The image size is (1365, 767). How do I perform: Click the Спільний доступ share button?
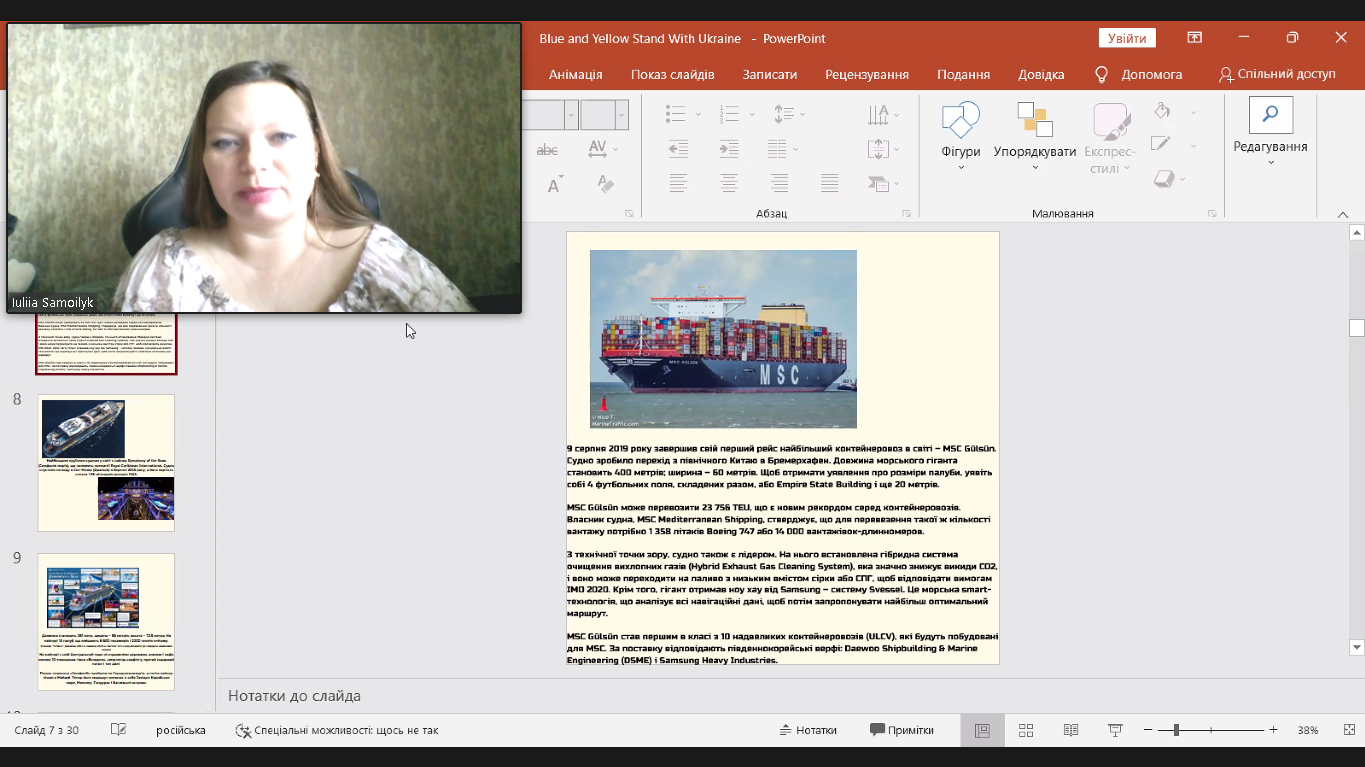(x=1277, y=75)
